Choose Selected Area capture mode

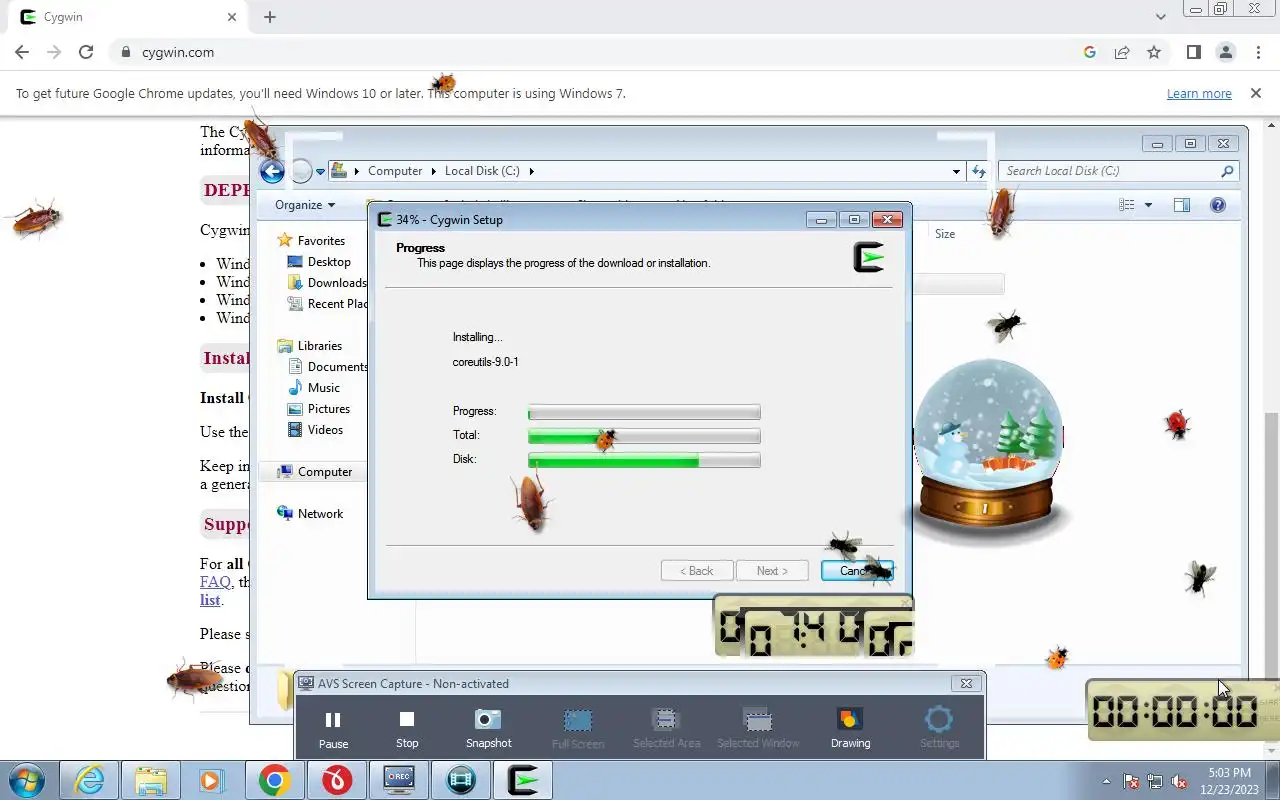[666, 729]
